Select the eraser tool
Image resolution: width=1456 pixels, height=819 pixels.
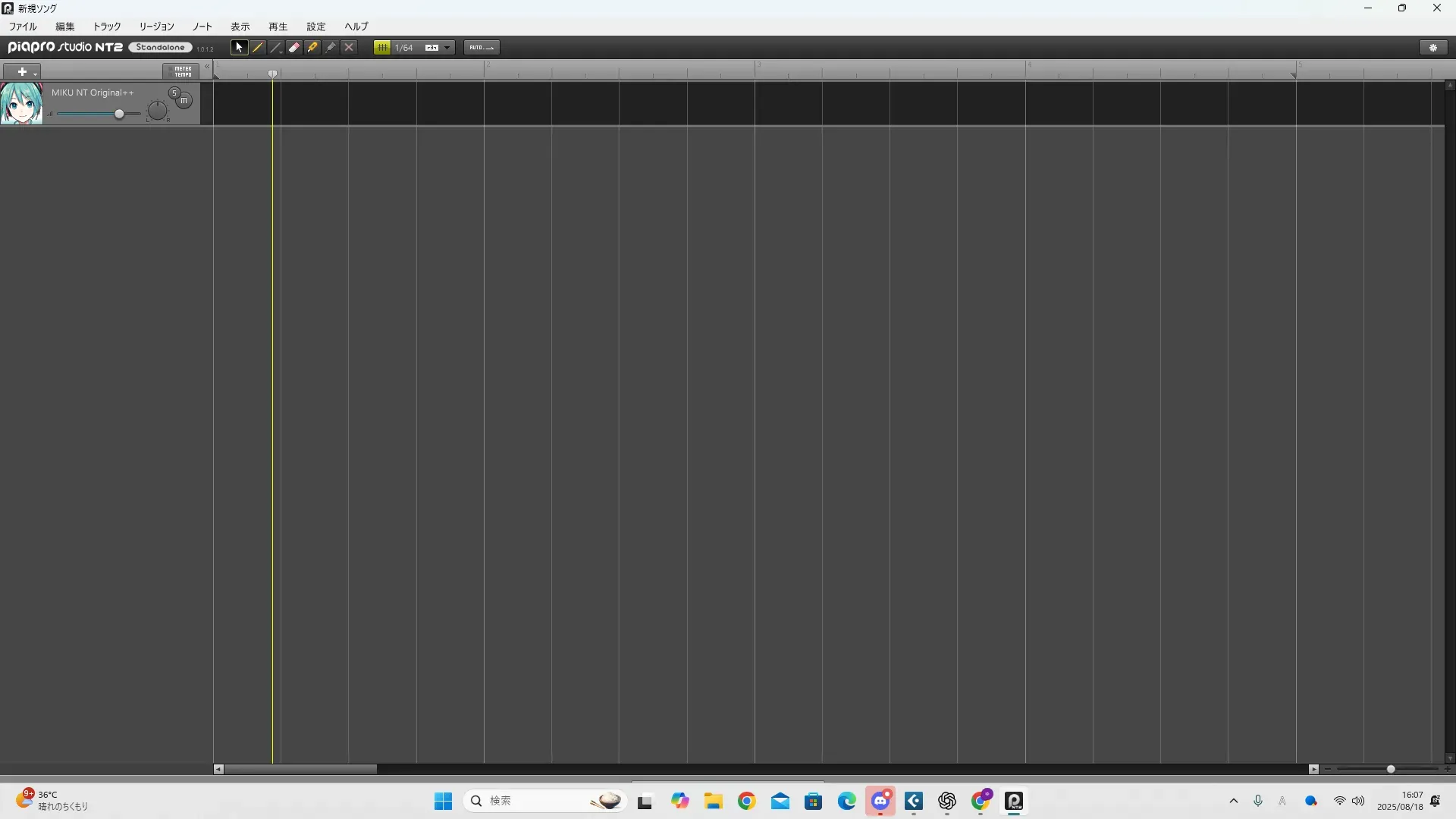click(x=294, y=48)
